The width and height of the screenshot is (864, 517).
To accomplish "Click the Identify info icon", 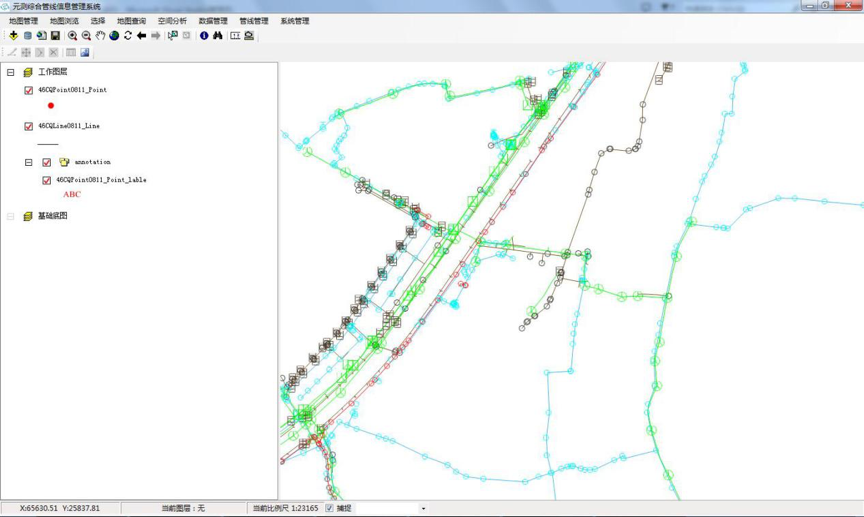I will tap(204, 36).
